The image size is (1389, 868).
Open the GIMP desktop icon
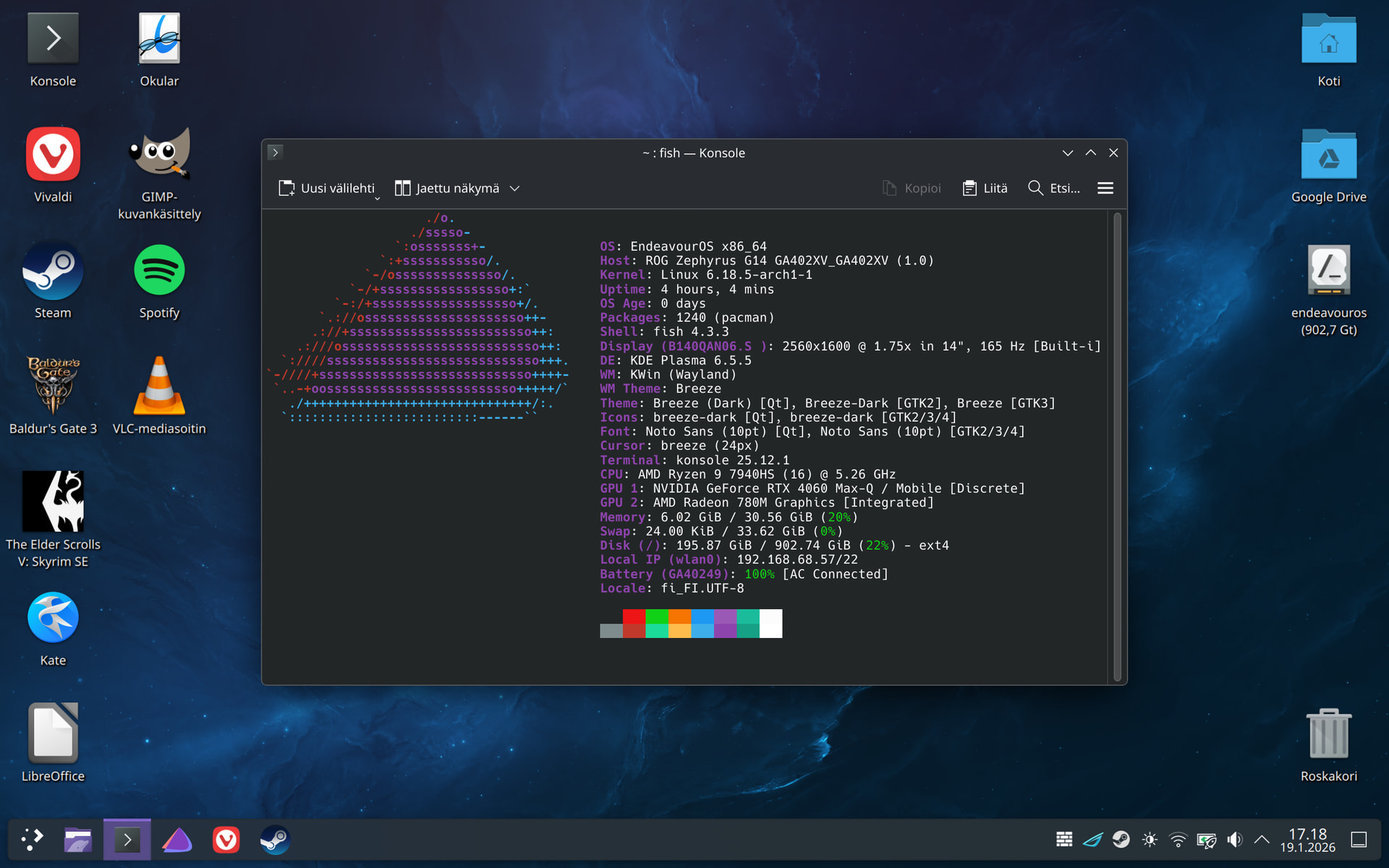pos(159,153)
